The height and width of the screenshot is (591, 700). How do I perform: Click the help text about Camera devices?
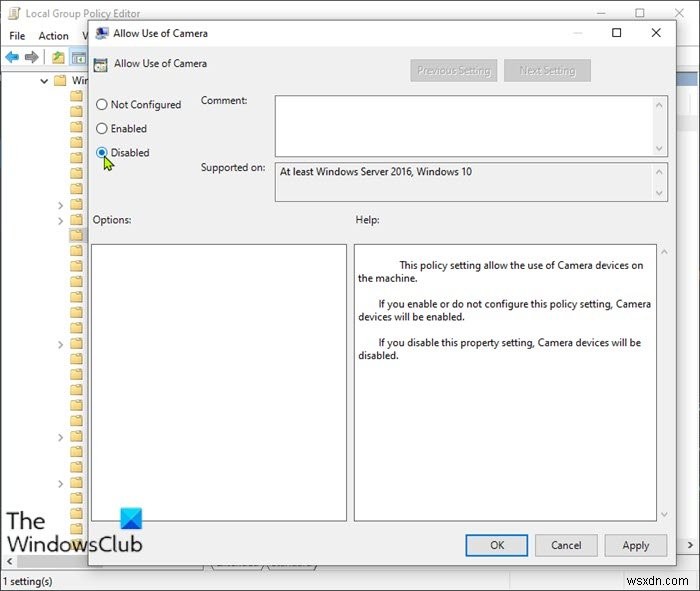pyautogui.click(x=504, y=310)
